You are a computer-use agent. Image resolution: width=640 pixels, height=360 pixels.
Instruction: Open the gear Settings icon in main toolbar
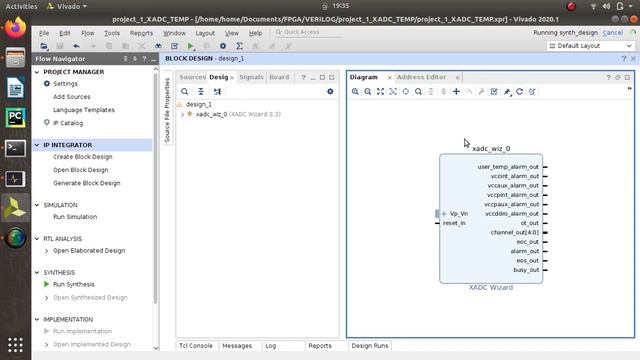tap(223, 46)
